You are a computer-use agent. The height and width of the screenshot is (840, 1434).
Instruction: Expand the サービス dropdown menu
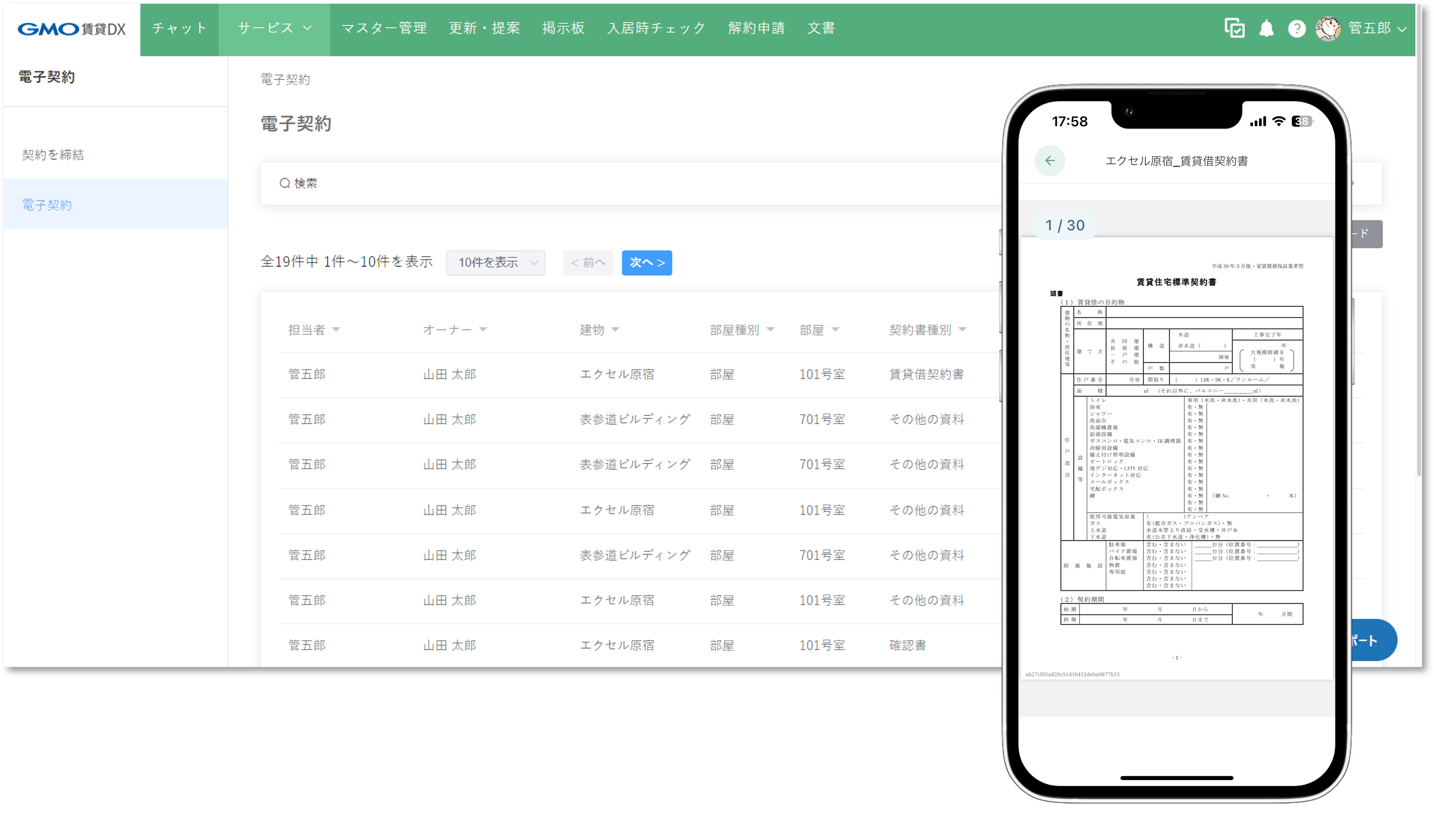(274, 28)
